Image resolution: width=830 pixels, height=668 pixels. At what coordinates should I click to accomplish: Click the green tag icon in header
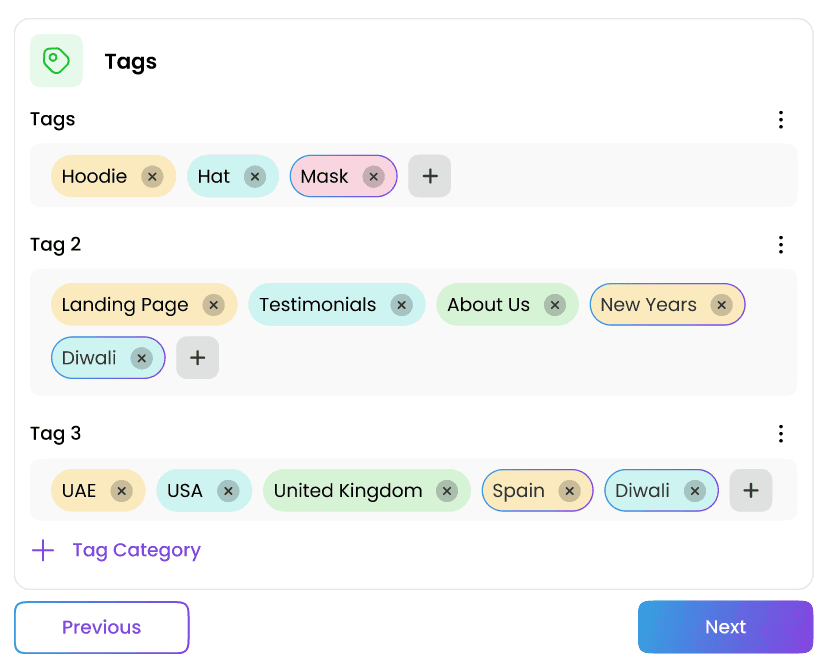[x=56, y=61]
